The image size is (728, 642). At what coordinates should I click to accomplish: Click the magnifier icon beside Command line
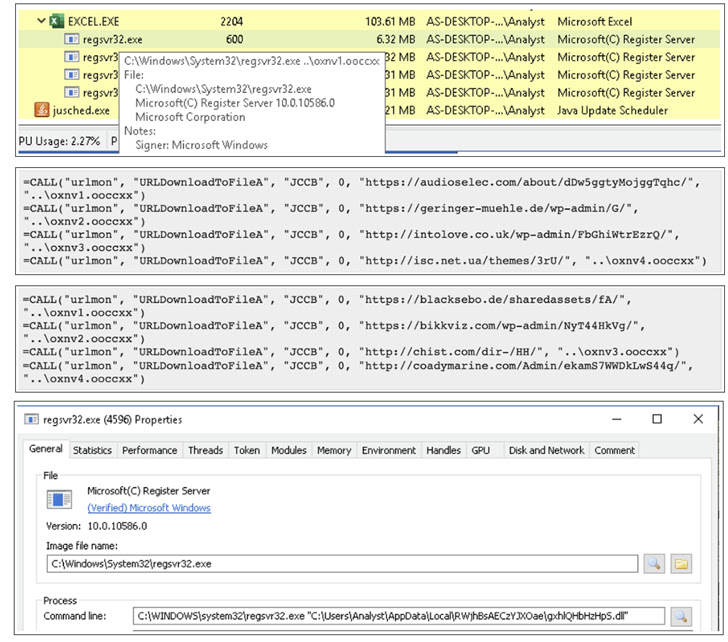[x=681, y=616]
